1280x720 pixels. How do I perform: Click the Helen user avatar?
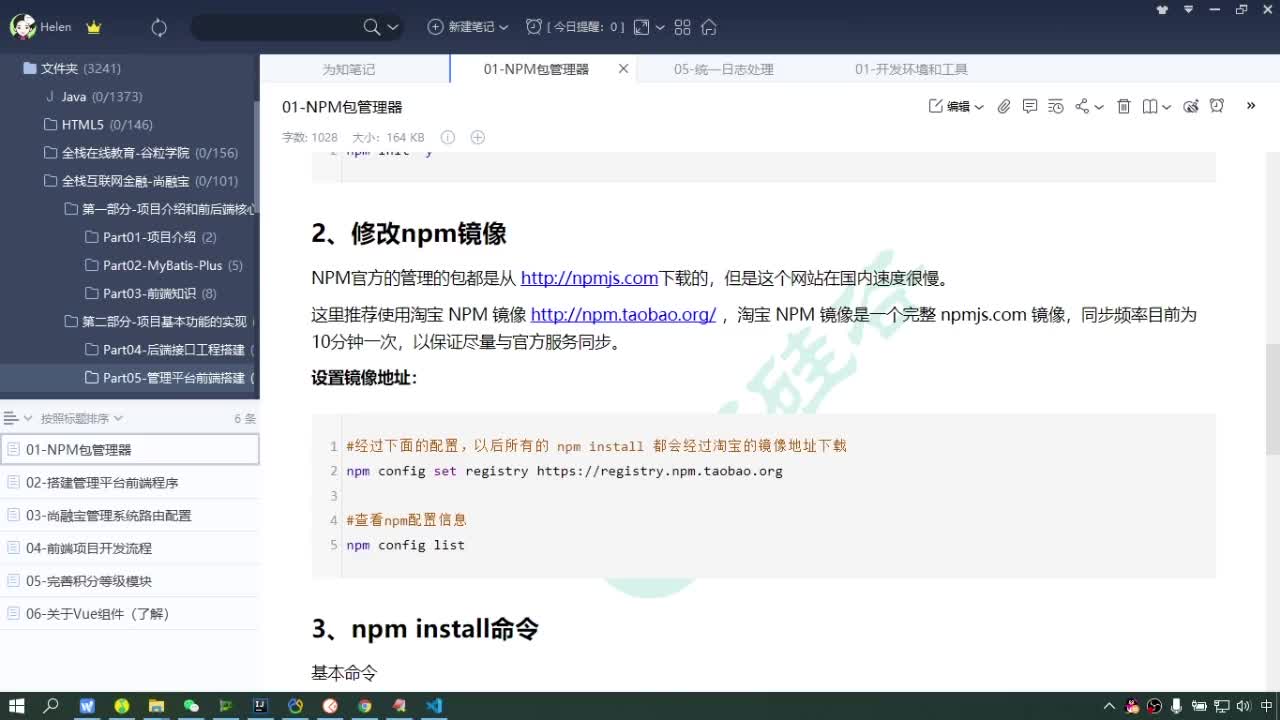tap(22, 27)
